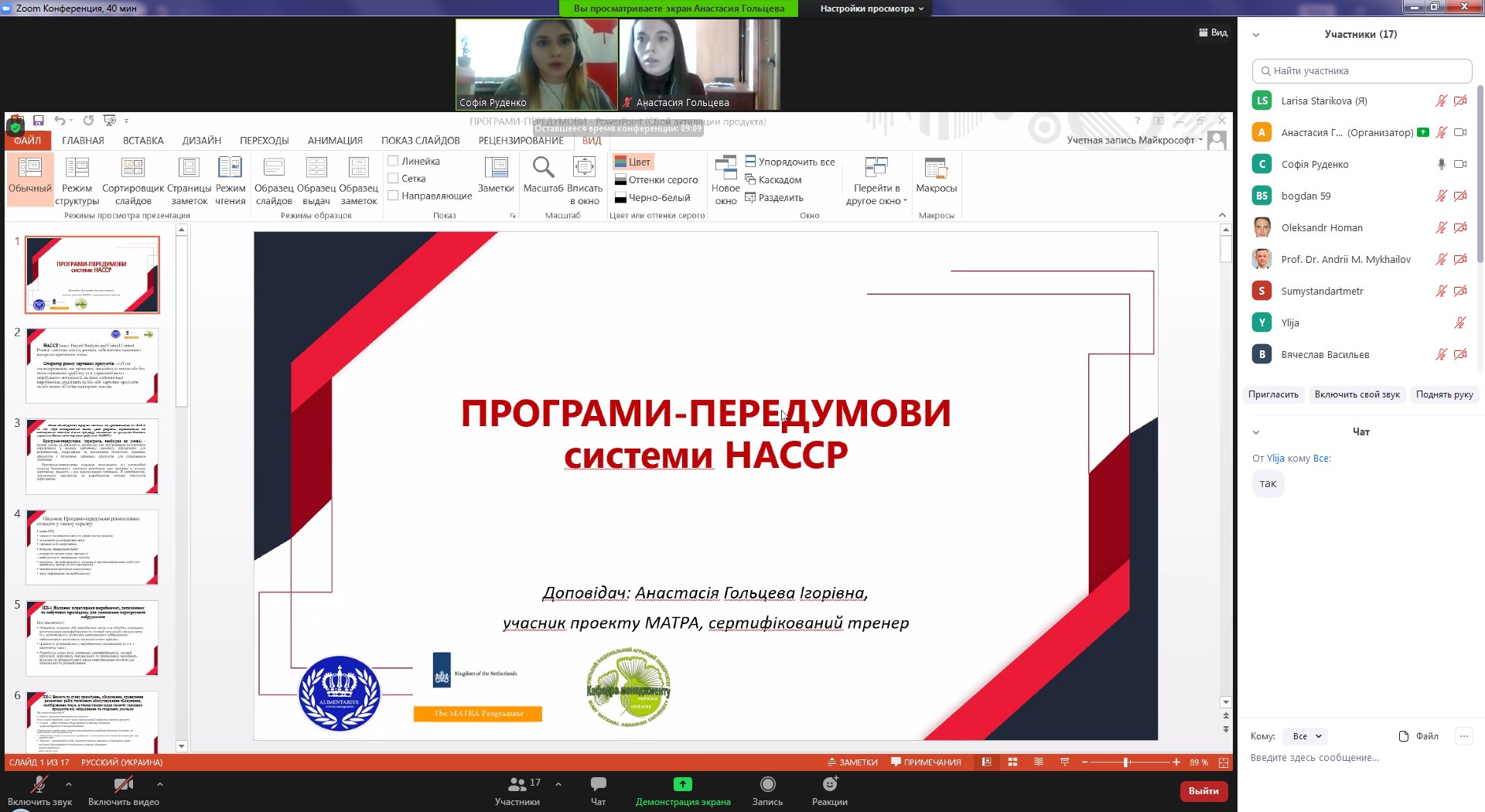The height and width of the screenshot is (812, 1485).
Task: Toggle ПРИМЕЧАНИЯ in status bar
Action: [x=926, y=763]
